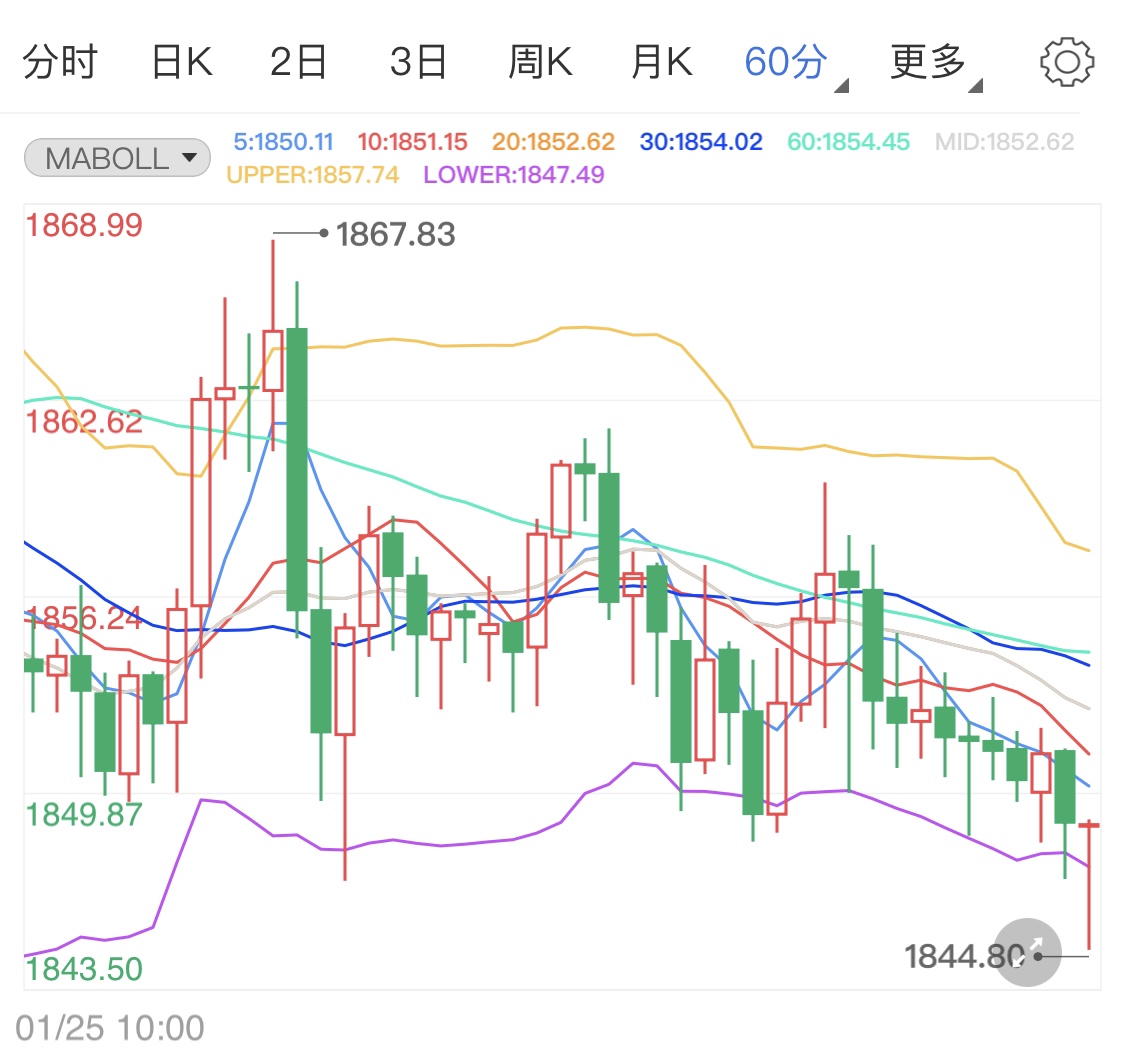The width and height of the screenshot is (1125, 1062).
Task: Select the MA10 indicator label 10:1851.15
Action: [x=412, y=141]
